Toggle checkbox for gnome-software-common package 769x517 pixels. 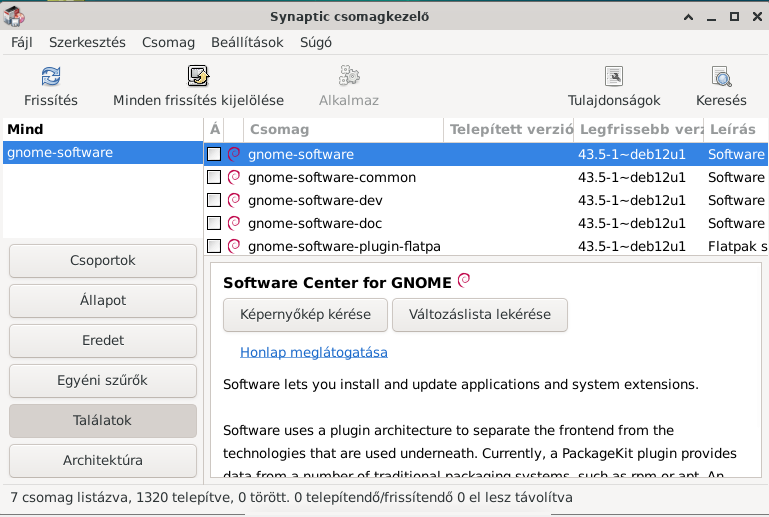tap(214, 177)
